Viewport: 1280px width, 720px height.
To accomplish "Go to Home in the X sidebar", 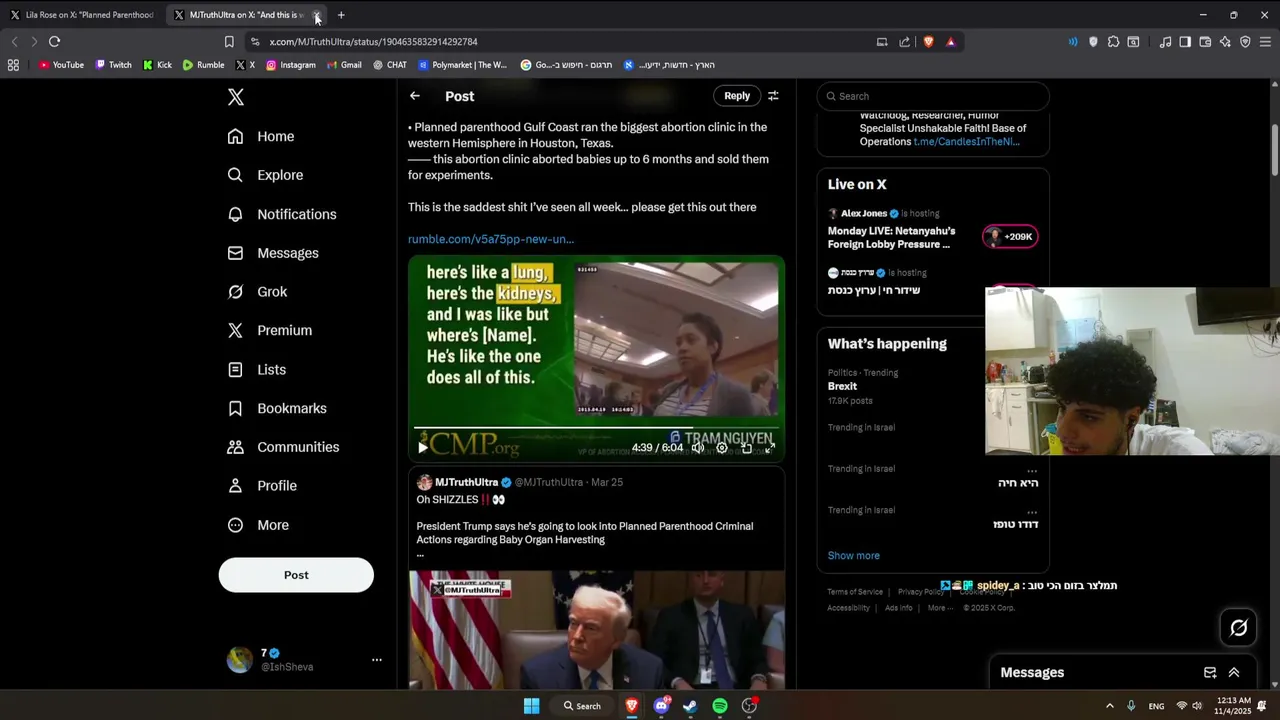I will click(261, 136).
